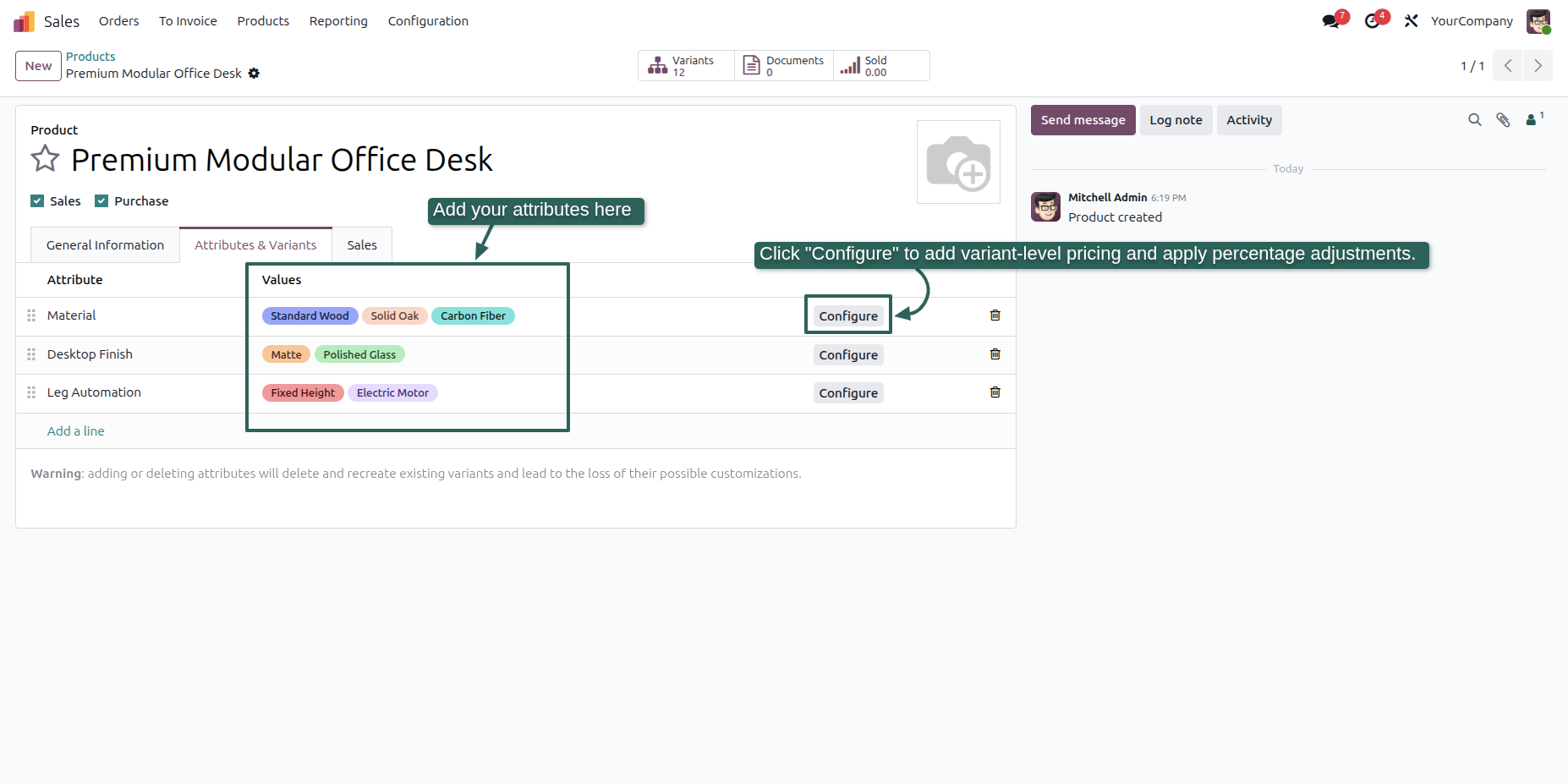Click the gear icon beside product name
The image size is (1568, 784).
point(254,74)
